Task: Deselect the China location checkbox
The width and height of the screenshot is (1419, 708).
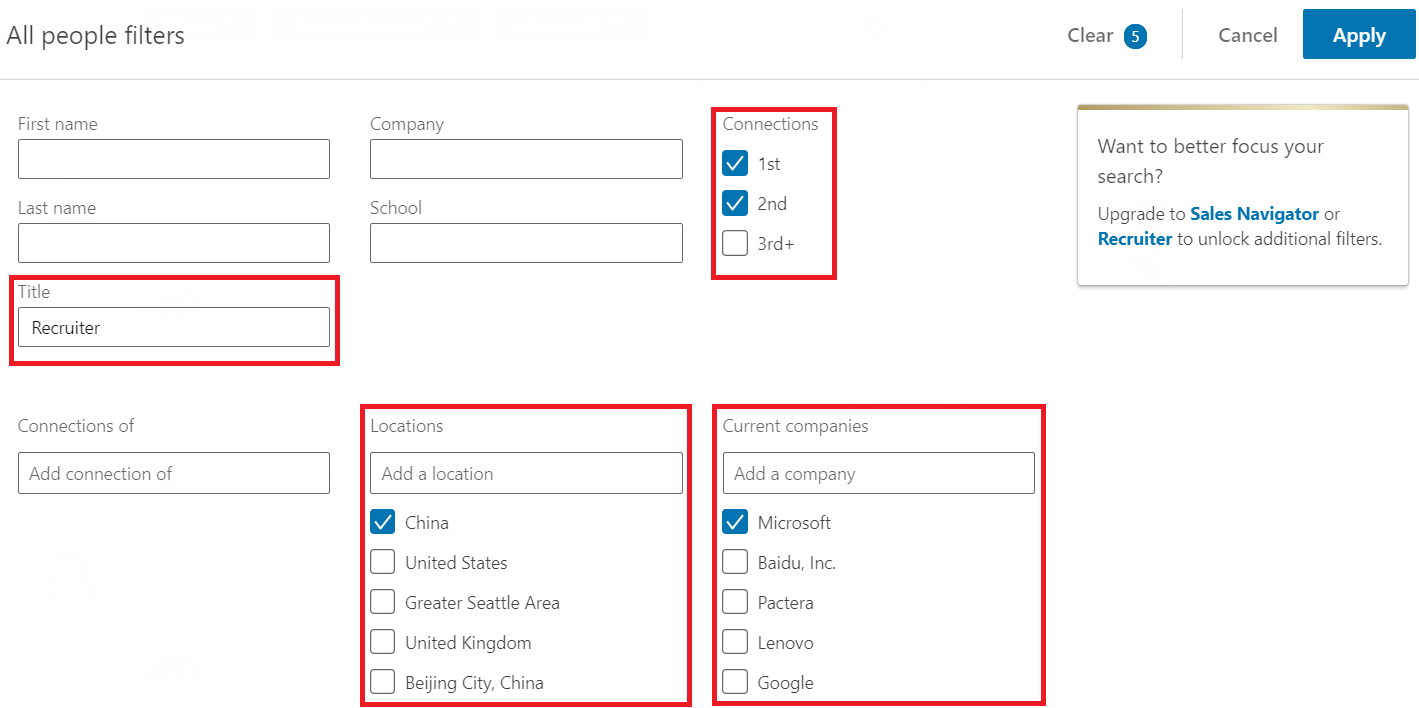Action: coord(382,522)
